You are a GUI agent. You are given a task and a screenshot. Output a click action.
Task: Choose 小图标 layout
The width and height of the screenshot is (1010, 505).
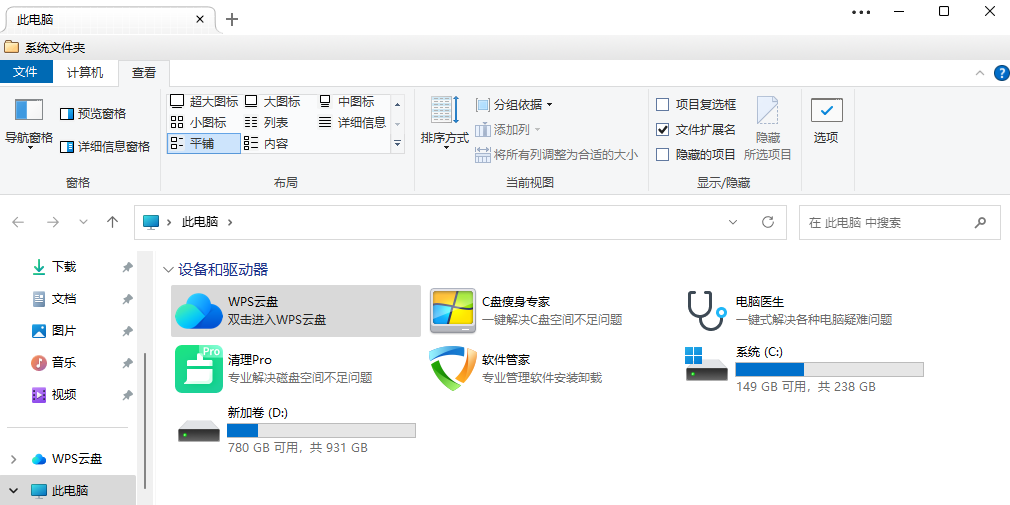coord(198,122)
